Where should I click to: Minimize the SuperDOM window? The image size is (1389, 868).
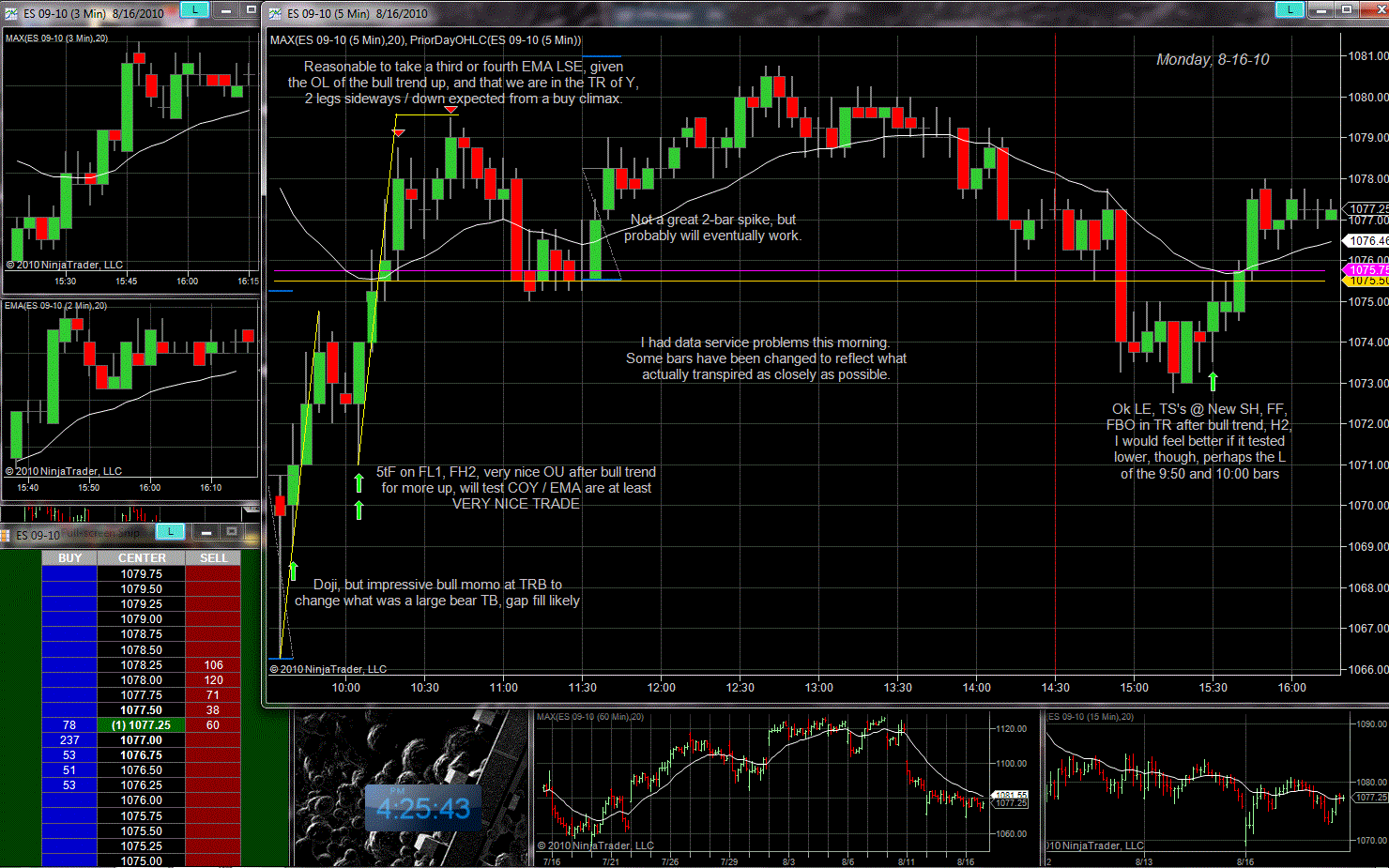[206, 532]
